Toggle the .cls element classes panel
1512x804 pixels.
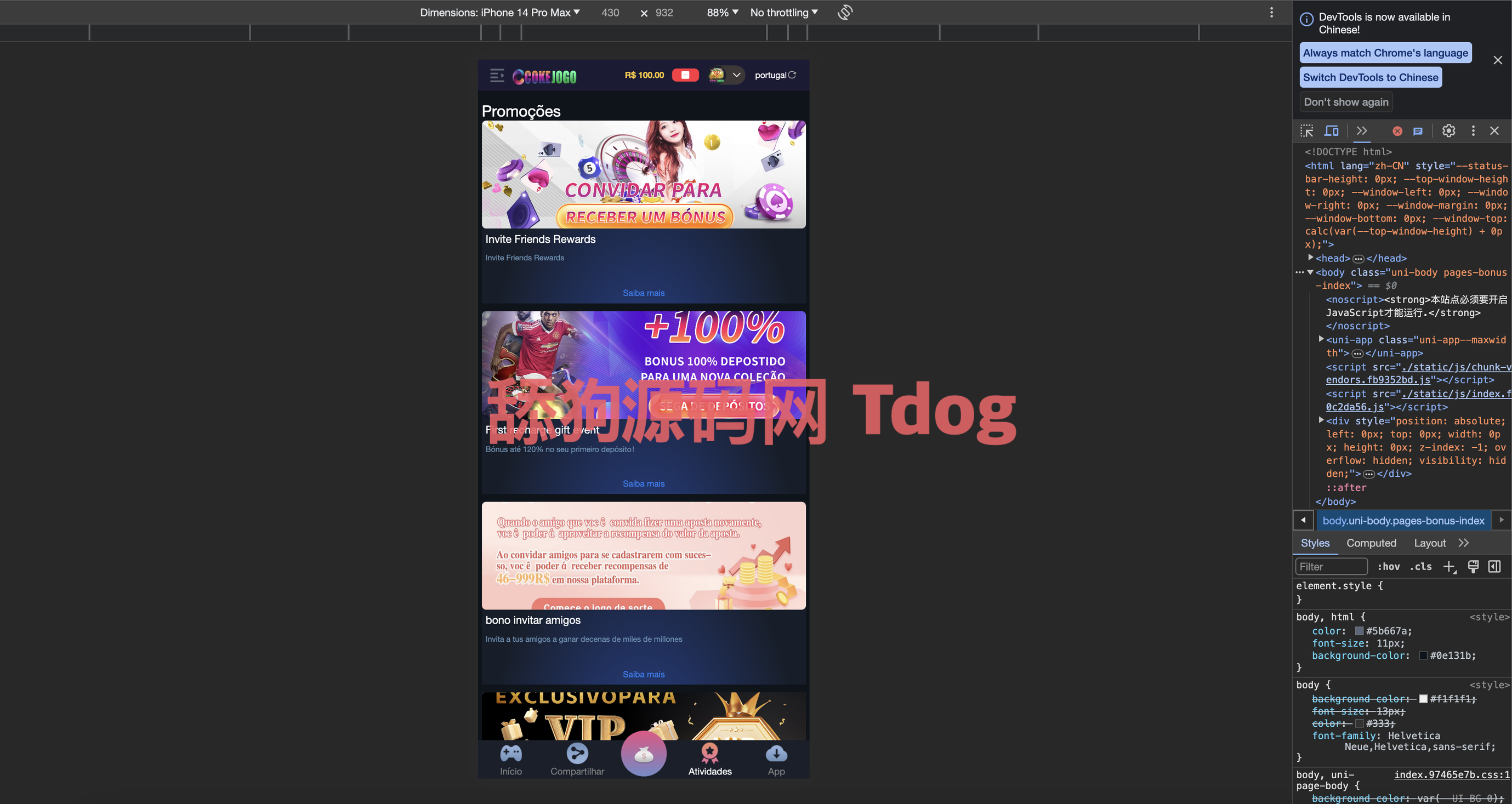click(1420, 566)
